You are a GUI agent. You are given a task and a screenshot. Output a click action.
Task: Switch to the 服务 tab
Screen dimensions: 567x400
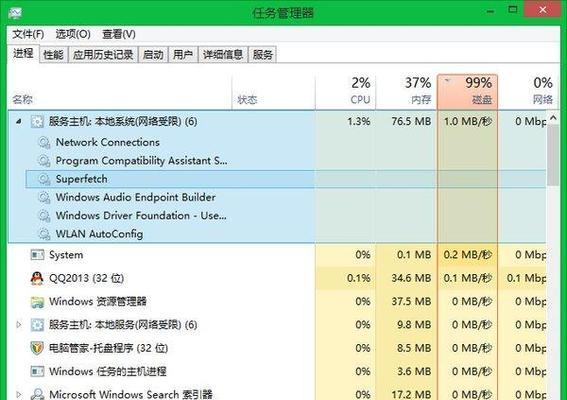263,55
